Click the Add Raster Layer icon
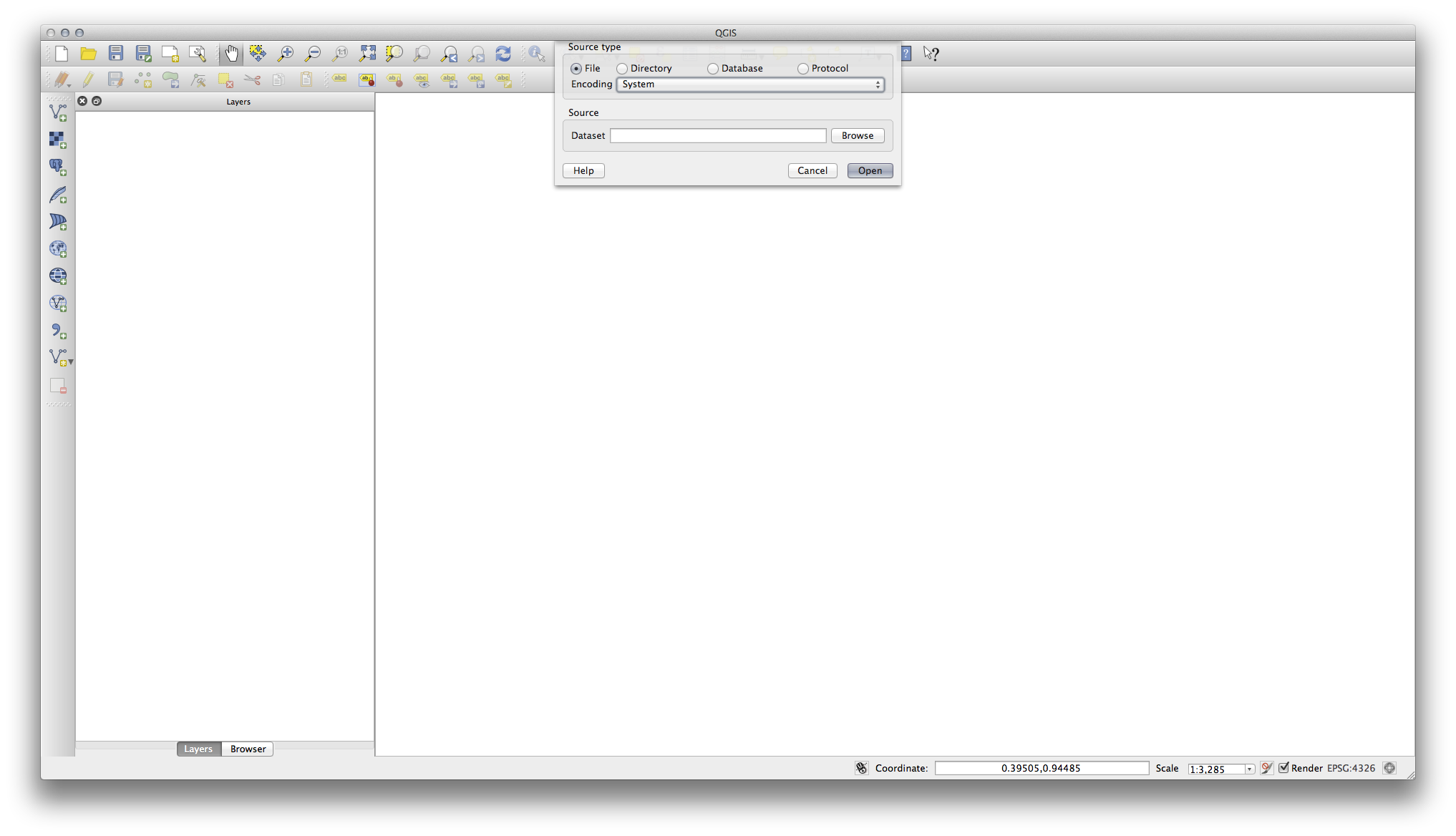This screenshot has width=1456, height=836. [x=57, y=139]
